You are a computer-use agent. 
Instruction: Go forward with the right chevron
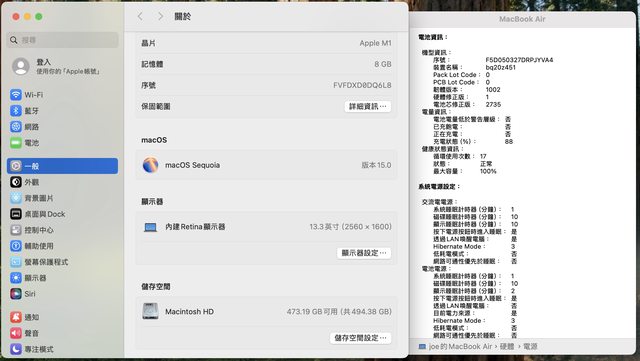point(160,16)
